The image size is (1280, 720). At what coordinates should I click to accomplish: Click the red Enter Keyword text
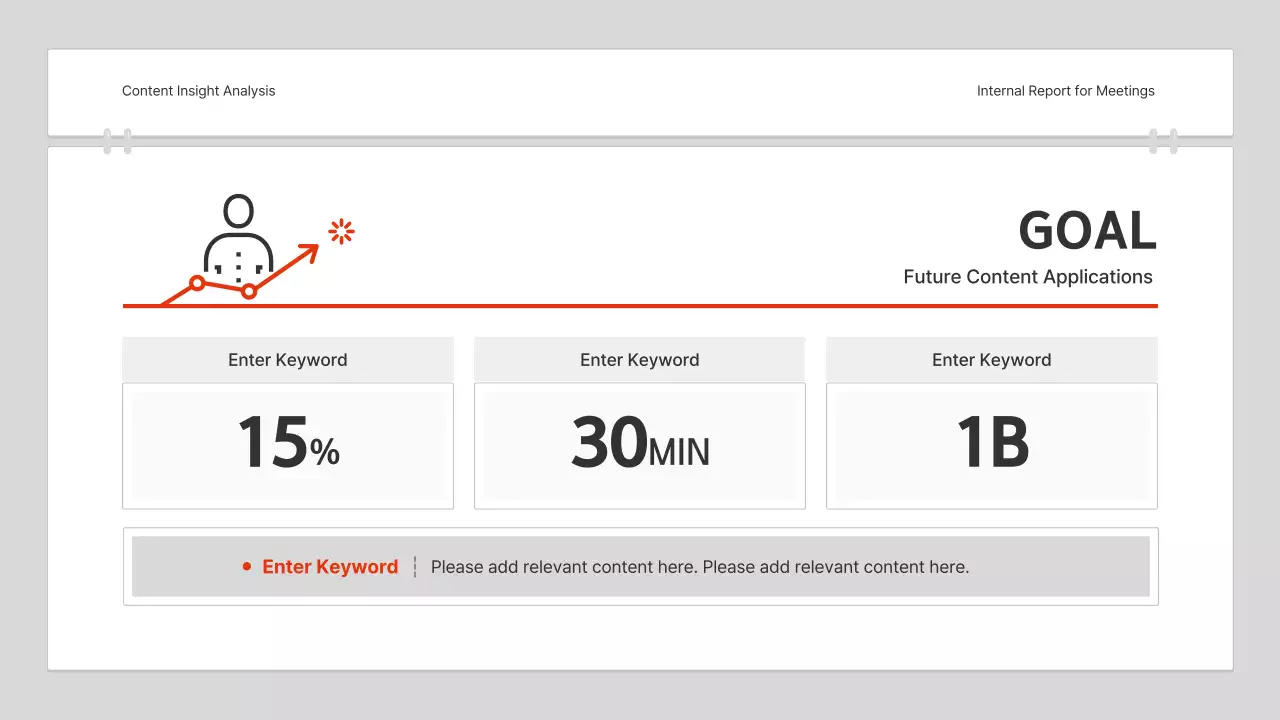click(x=330, y=567)
